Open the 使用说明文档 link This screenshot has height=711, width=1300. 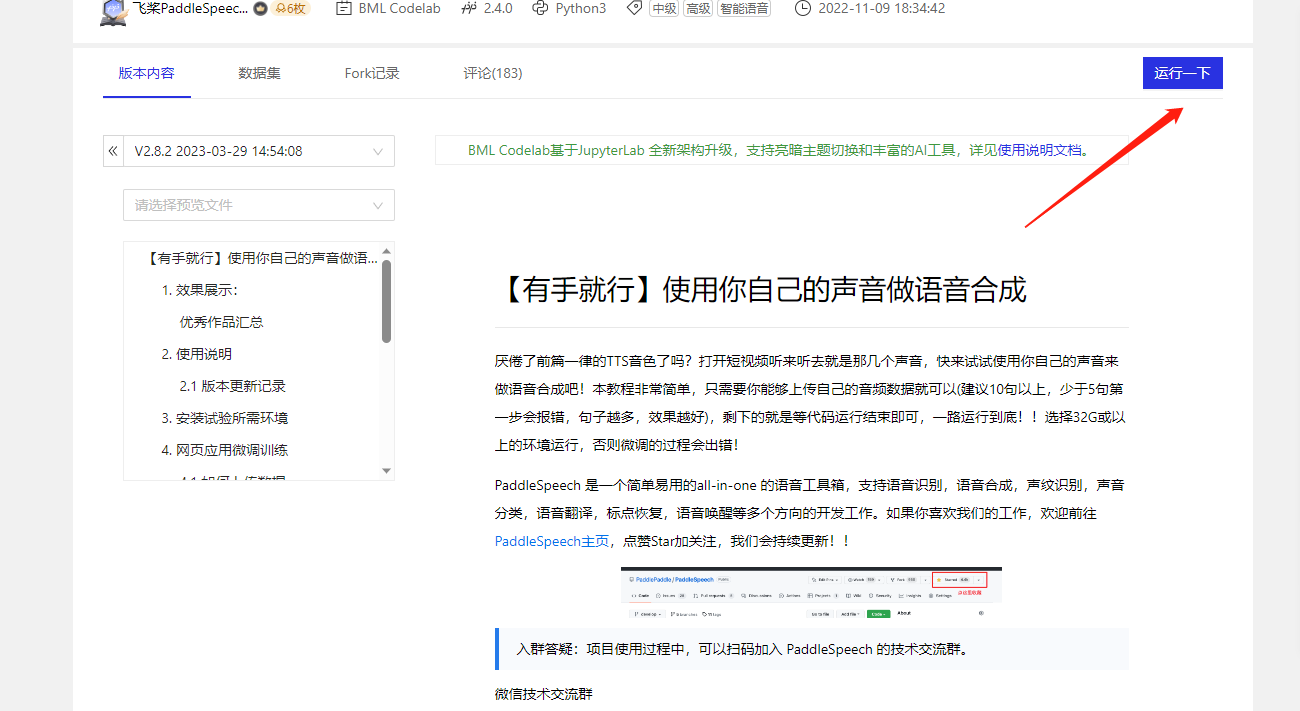(x=1040, y=150)
